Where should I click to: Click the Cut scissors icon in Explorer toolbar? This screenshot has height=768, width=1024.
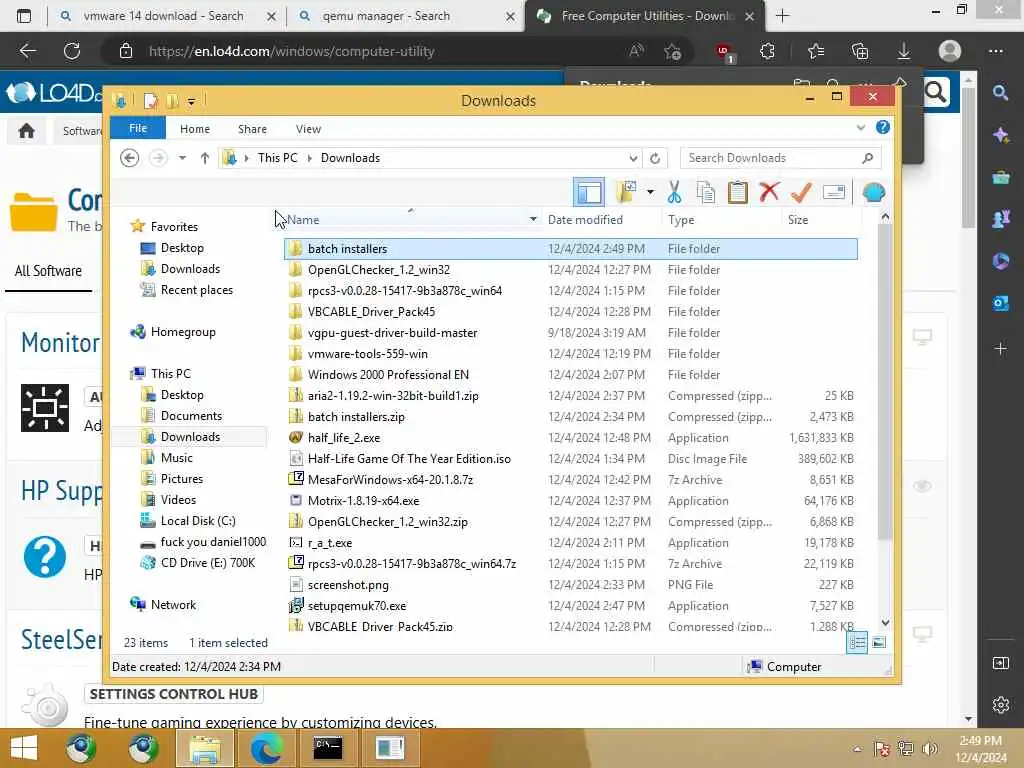(674, 192)
